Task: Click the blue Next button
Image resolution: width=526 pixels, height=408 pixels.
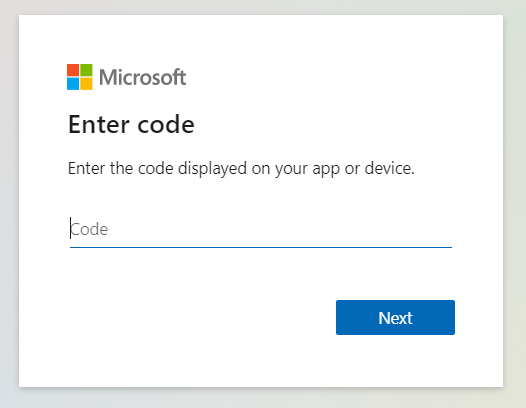Action: coord(395,317)
